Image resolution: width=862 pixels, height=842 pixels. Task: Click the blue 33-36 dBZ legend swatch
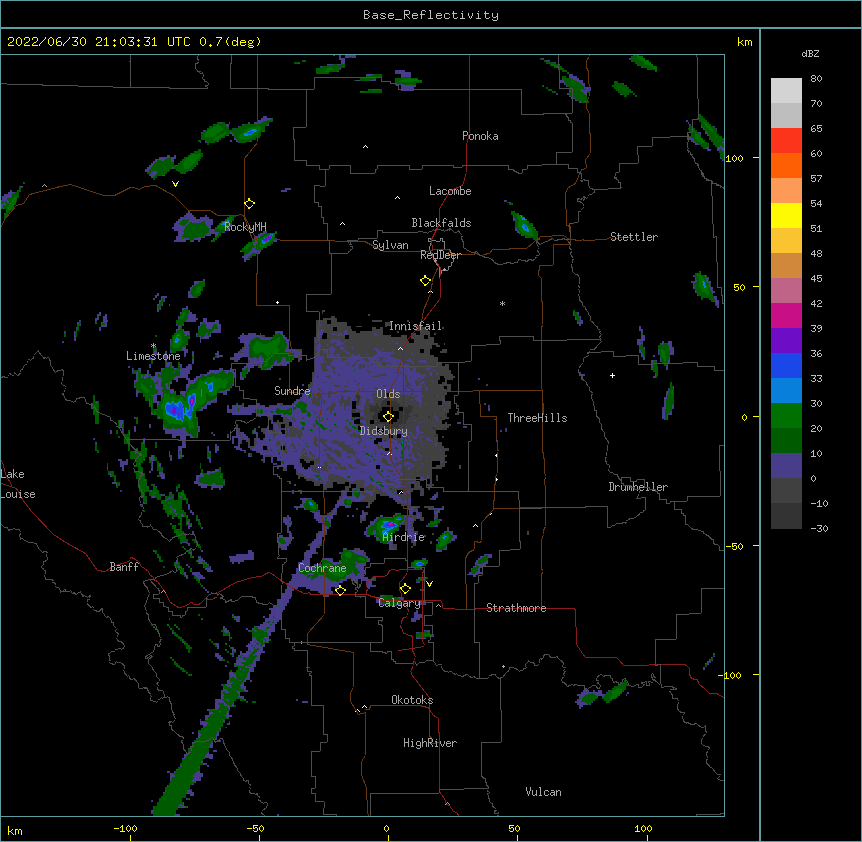pos(786,365)
